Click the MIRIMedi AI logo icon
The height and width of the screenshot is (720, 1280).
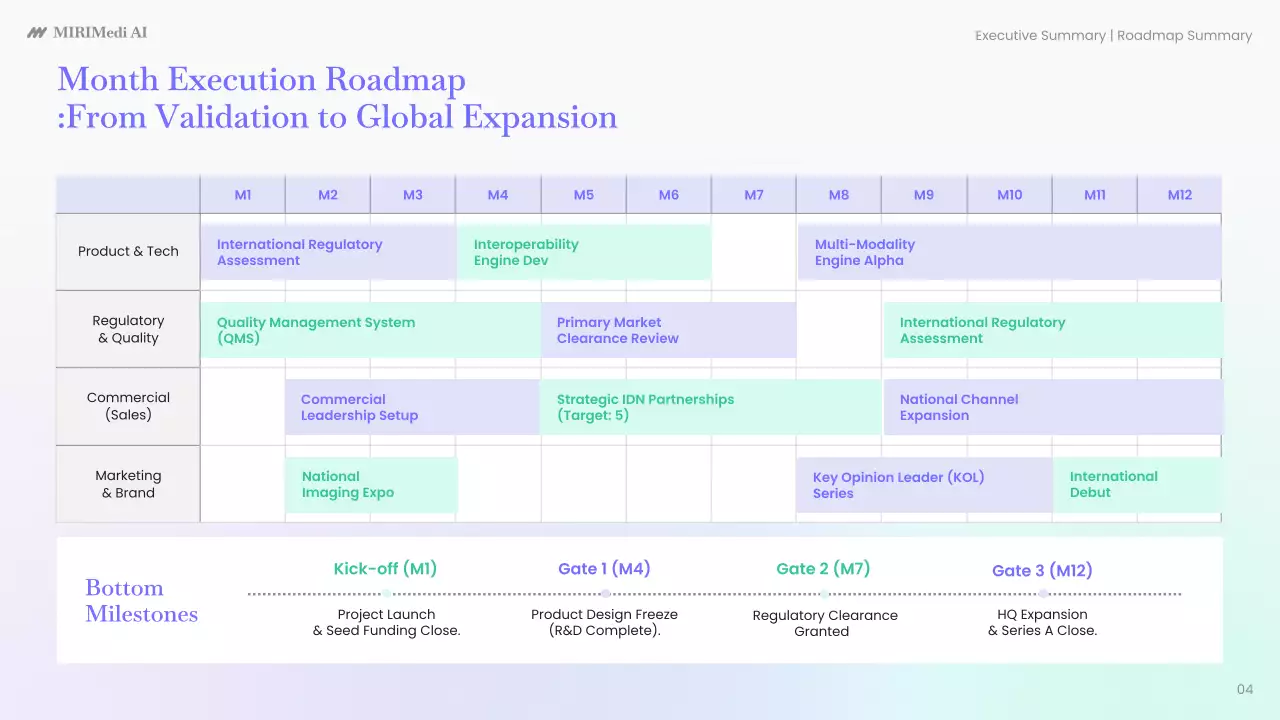pyautogui.click(x=37, y=33)
